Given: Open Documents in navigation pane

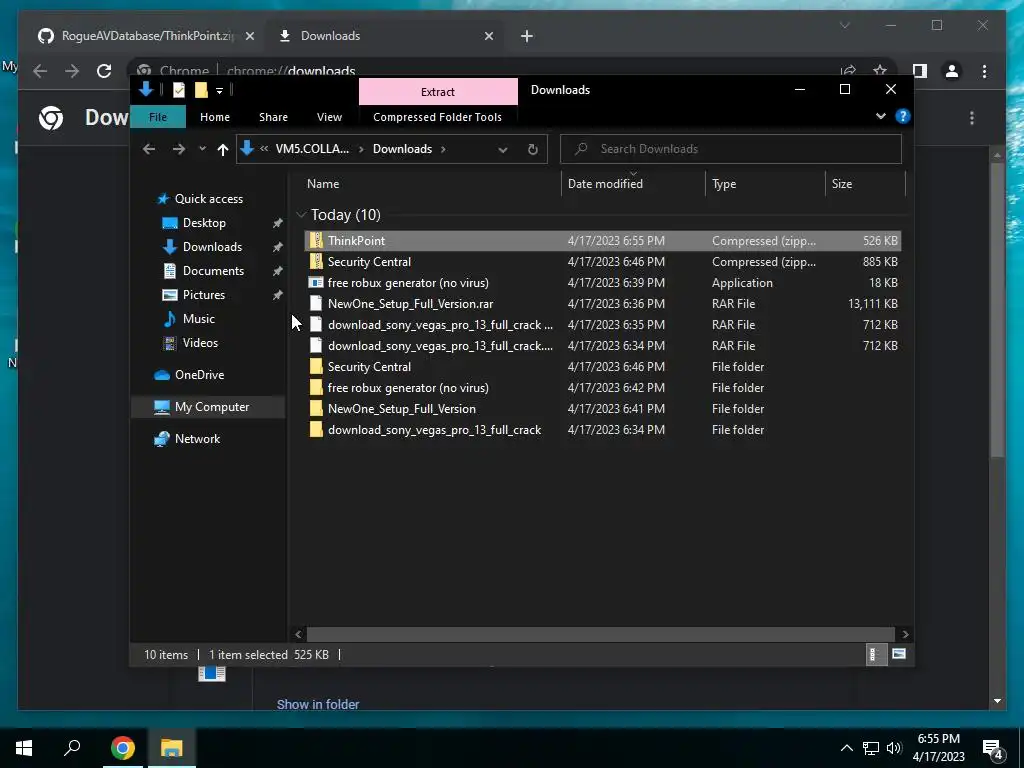Looking at the screenshot, I should (213, 271).
